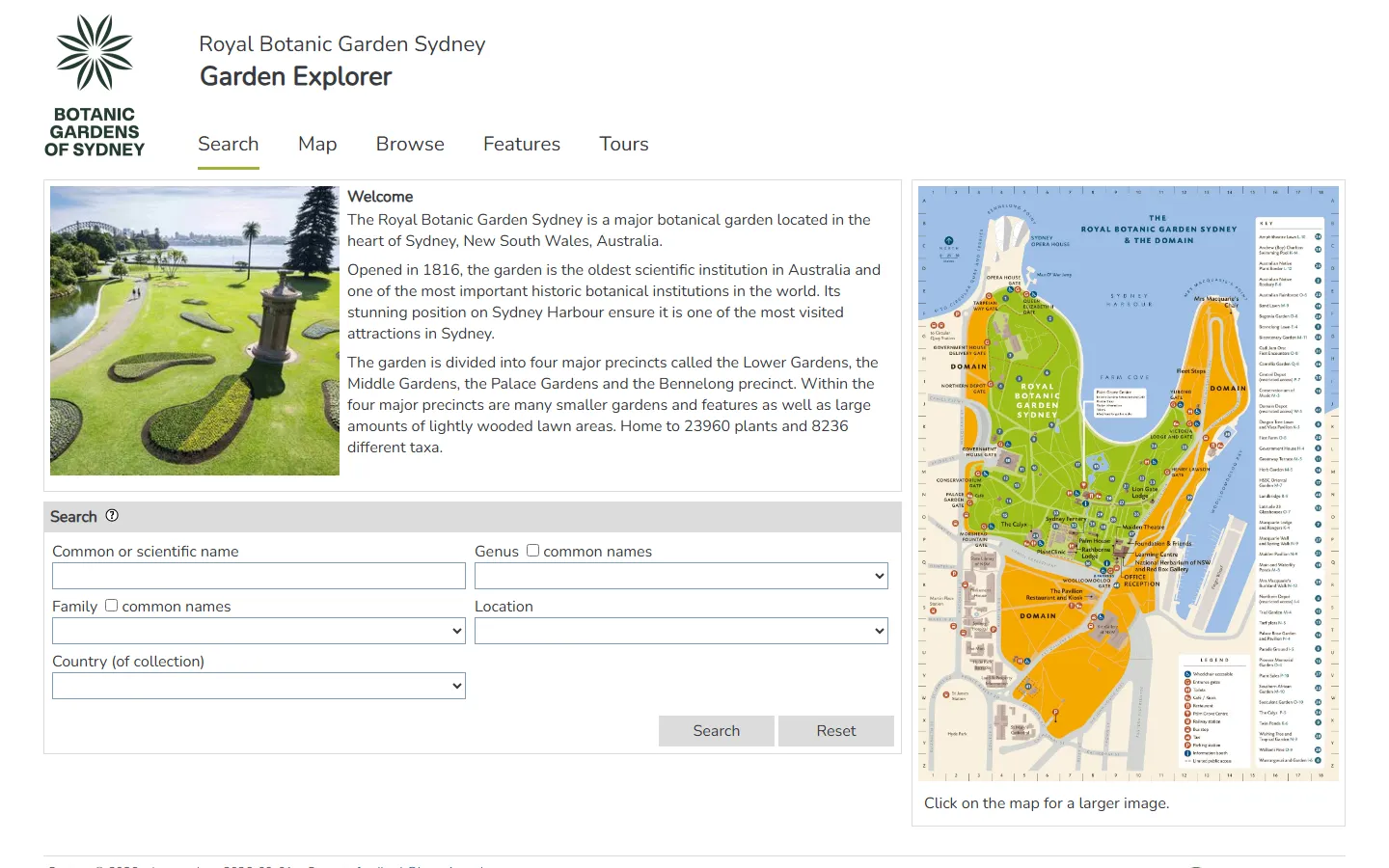Screen dimensions: 1389x868
Task: Click the Search button
Action: [x=717, y=731]
